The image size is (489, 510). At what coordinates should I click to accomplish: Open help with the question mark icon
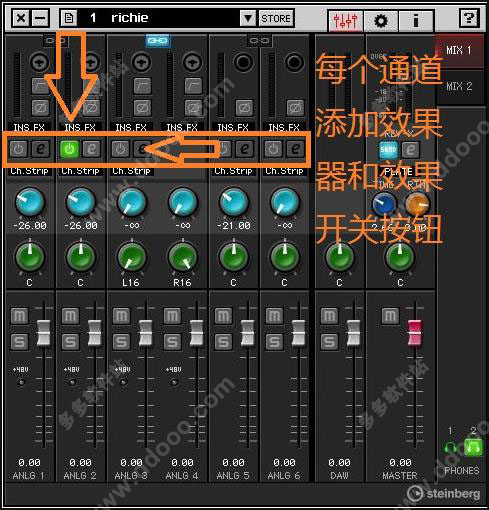point(469,18)
